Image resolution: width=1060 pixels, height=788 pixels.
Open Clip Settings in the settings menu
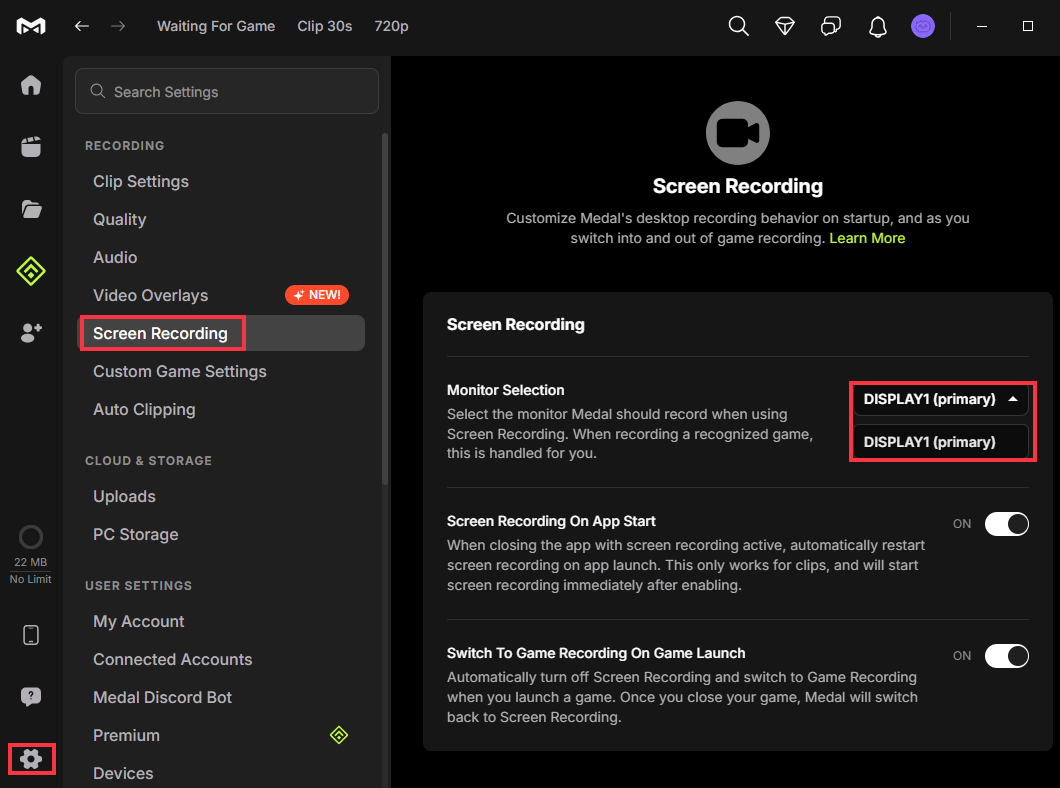click(141, 182)
